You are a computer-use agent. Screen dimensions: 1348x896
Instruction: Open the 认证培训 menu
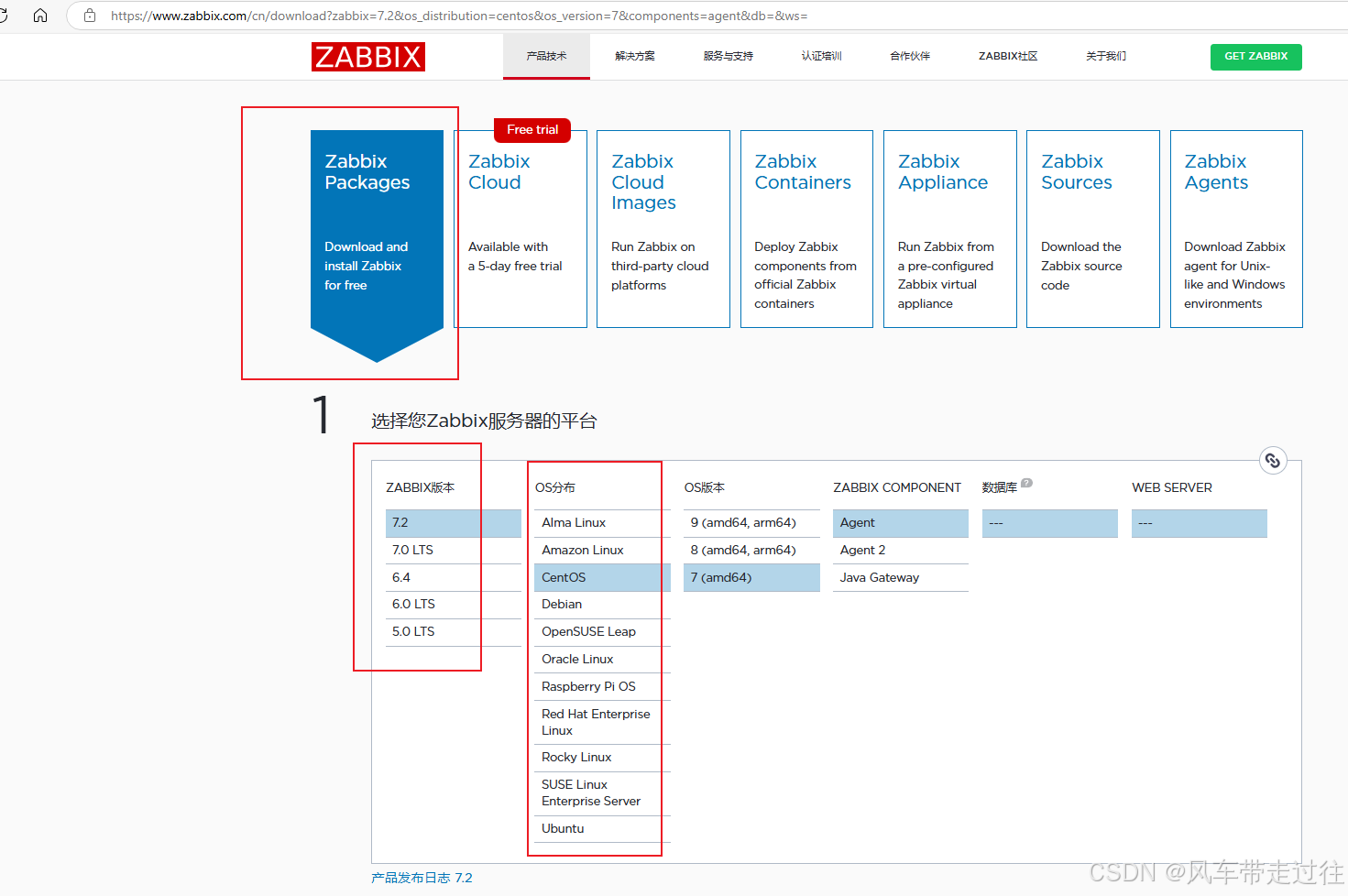(x=821, y=57)
